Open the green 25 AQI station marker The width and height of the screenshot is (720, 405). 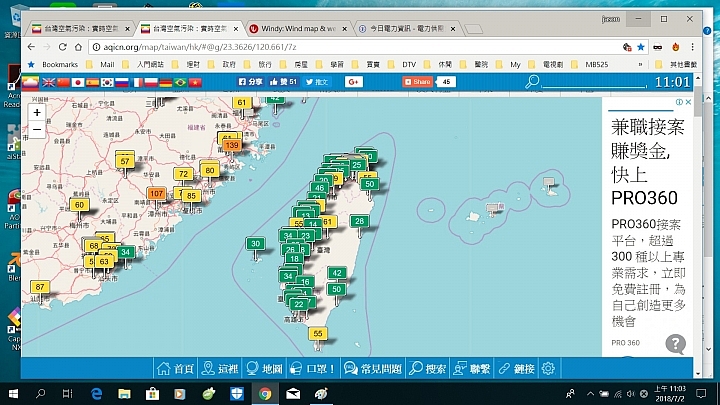point(357,165)
